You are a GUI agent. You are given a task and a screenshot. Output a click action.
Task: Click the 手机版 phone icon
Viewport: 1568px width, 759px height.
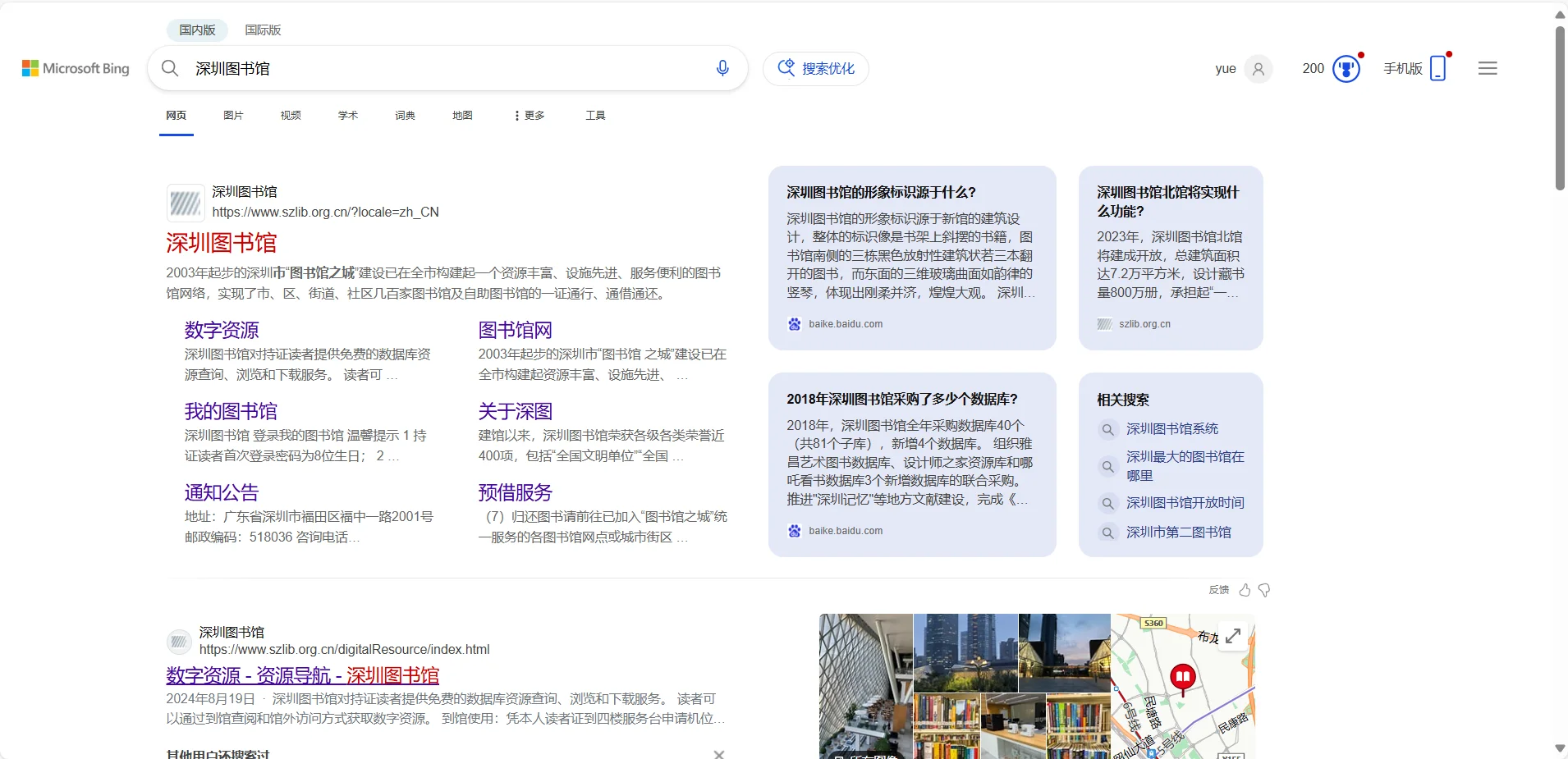[1437, 68]
